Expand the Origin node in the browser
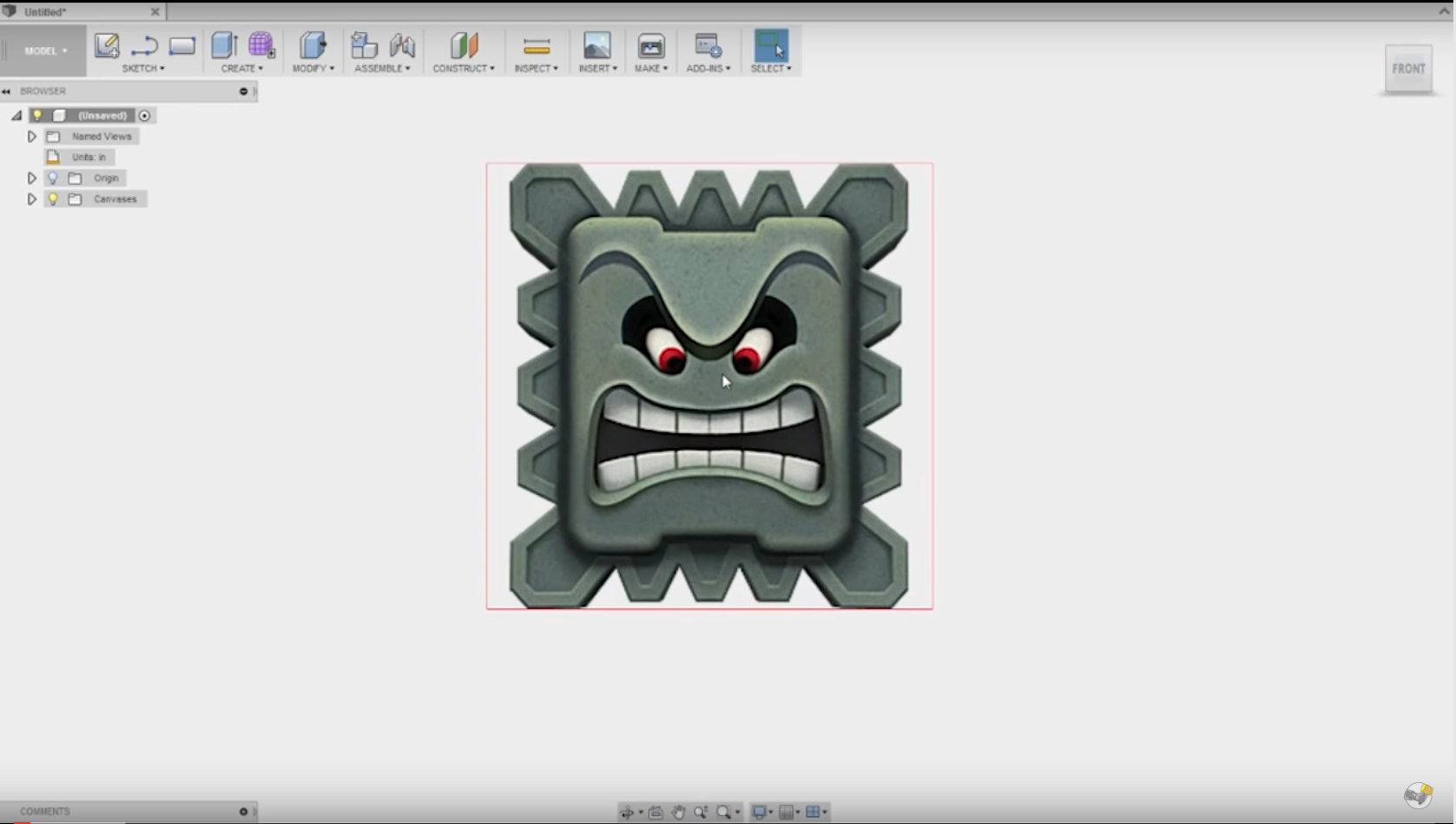Screen dimensions: 1456x824 (31, 177)
